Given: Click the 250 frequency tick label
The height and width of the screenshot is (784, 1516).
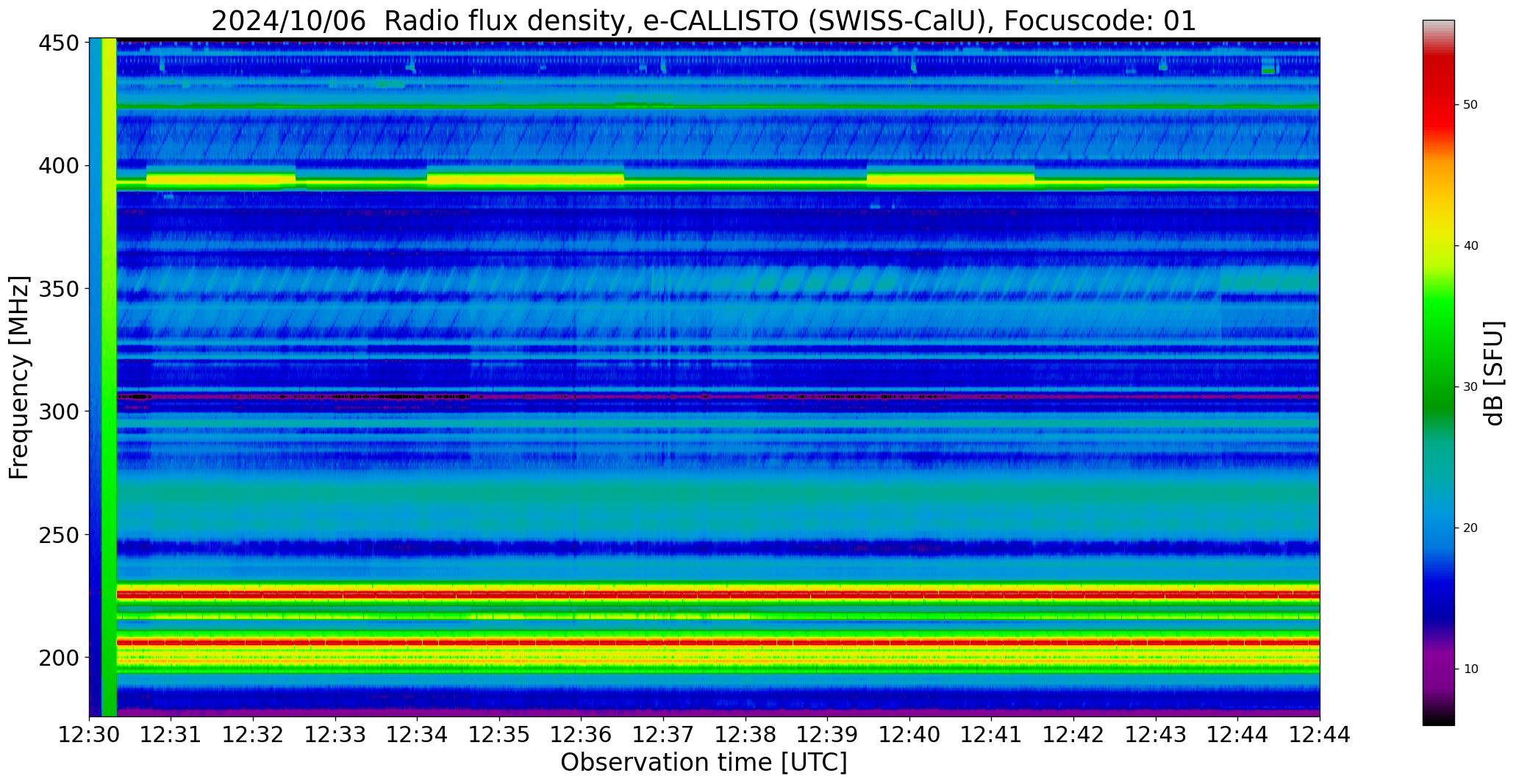Looking at the screenshot, I should [58, 534].
